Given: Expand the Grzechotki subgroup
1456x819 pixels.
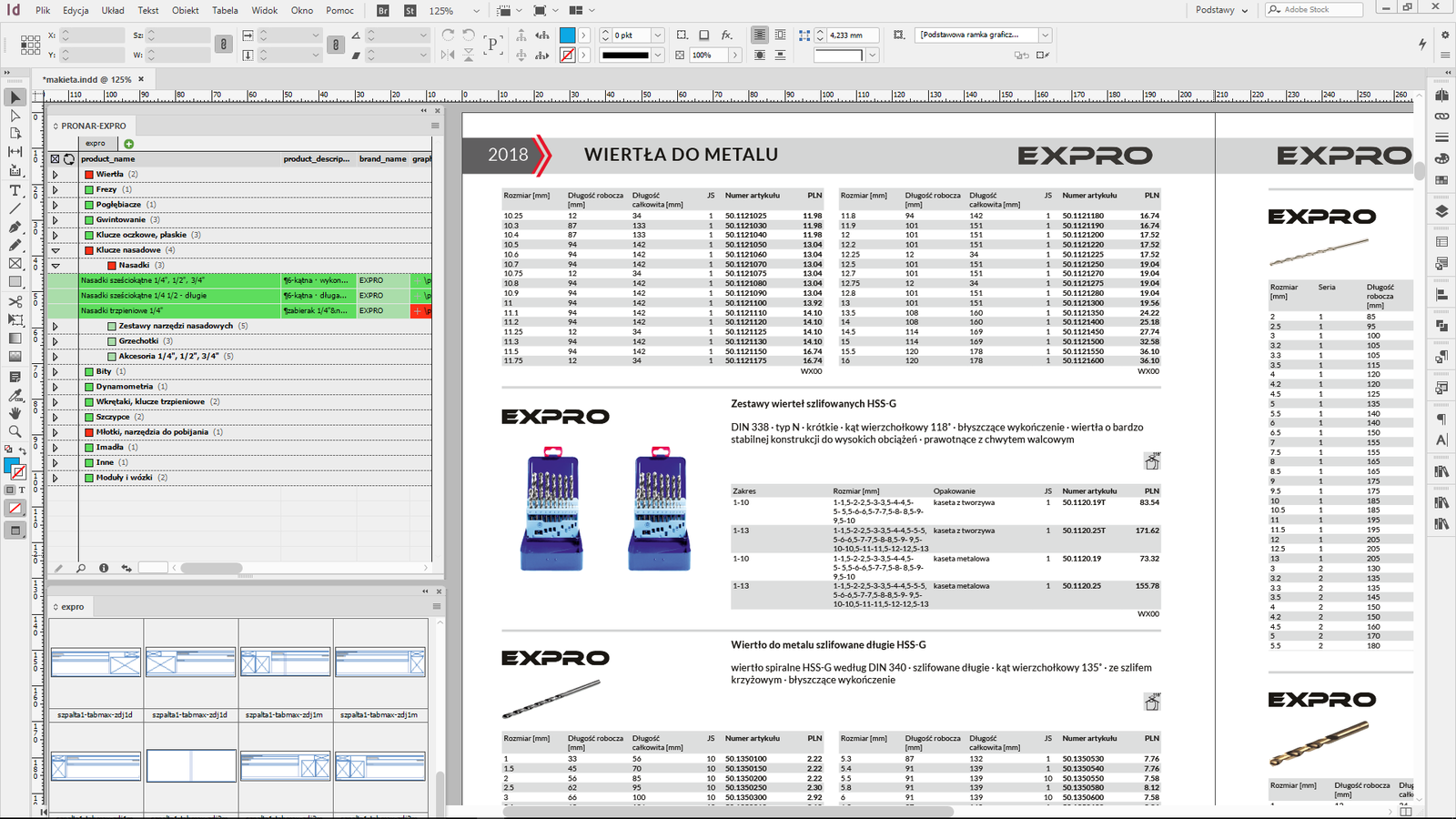Looking at the screenshot, I should coord(56,341).
